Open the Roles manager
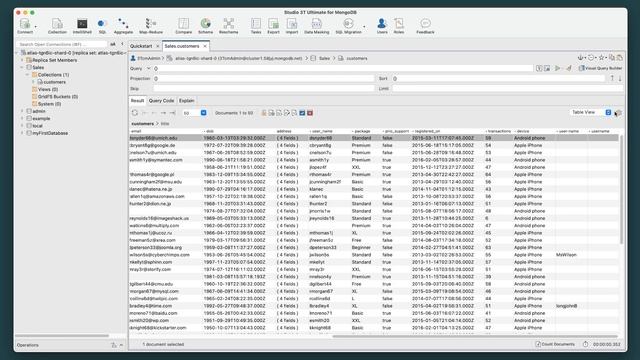The image size is (640, 360). coord(399,26)
